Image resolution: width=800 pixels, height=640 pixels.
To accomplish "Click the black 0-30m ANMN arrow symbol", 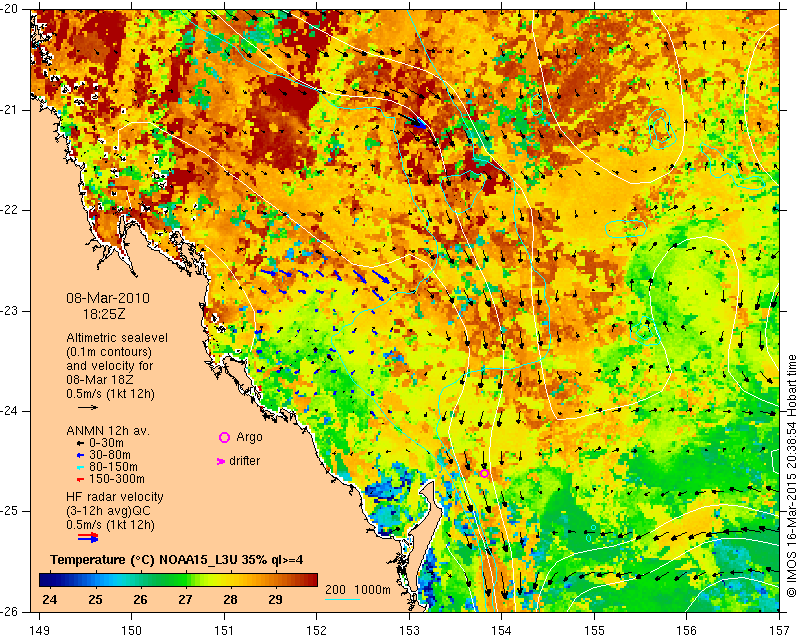I will 80,442.
